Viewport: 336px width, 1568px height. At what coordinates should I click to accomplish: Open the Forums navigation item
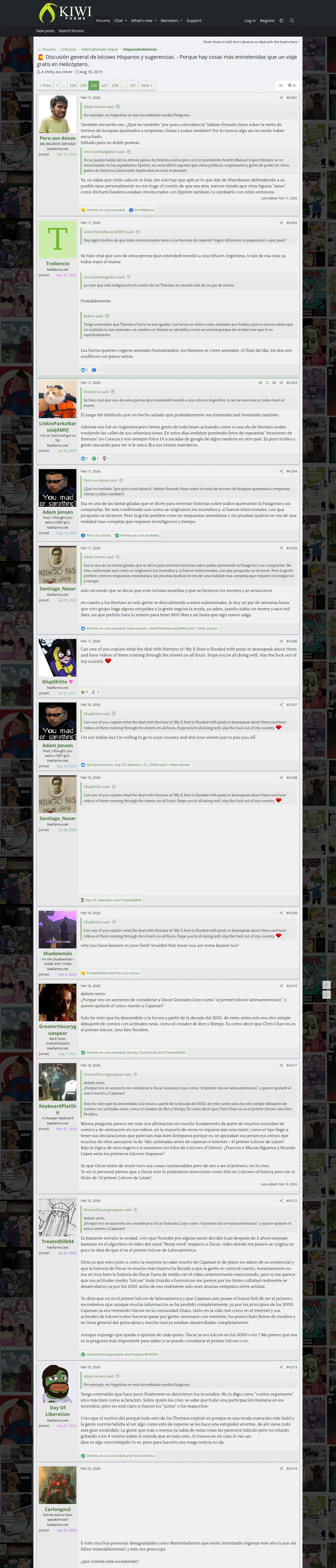[103, 21]
